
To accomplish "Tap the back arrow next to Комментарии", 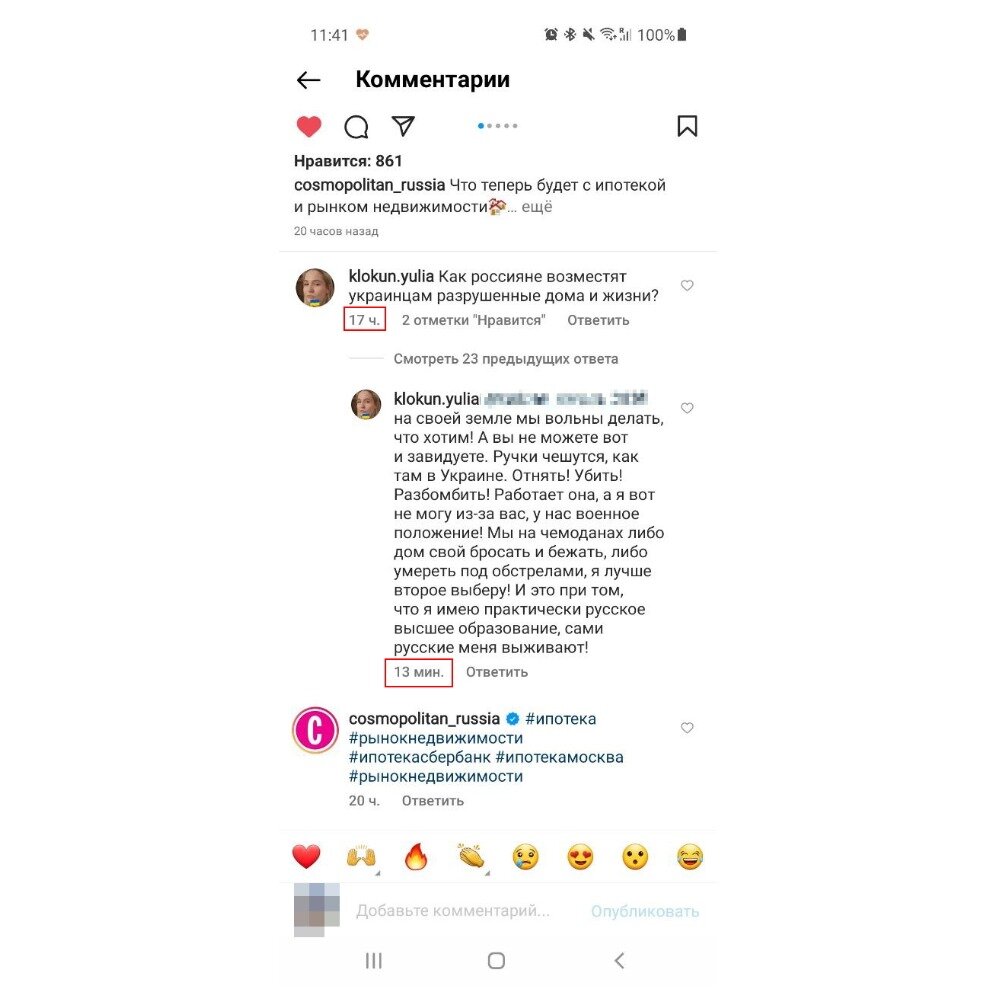I will point(309,80).
